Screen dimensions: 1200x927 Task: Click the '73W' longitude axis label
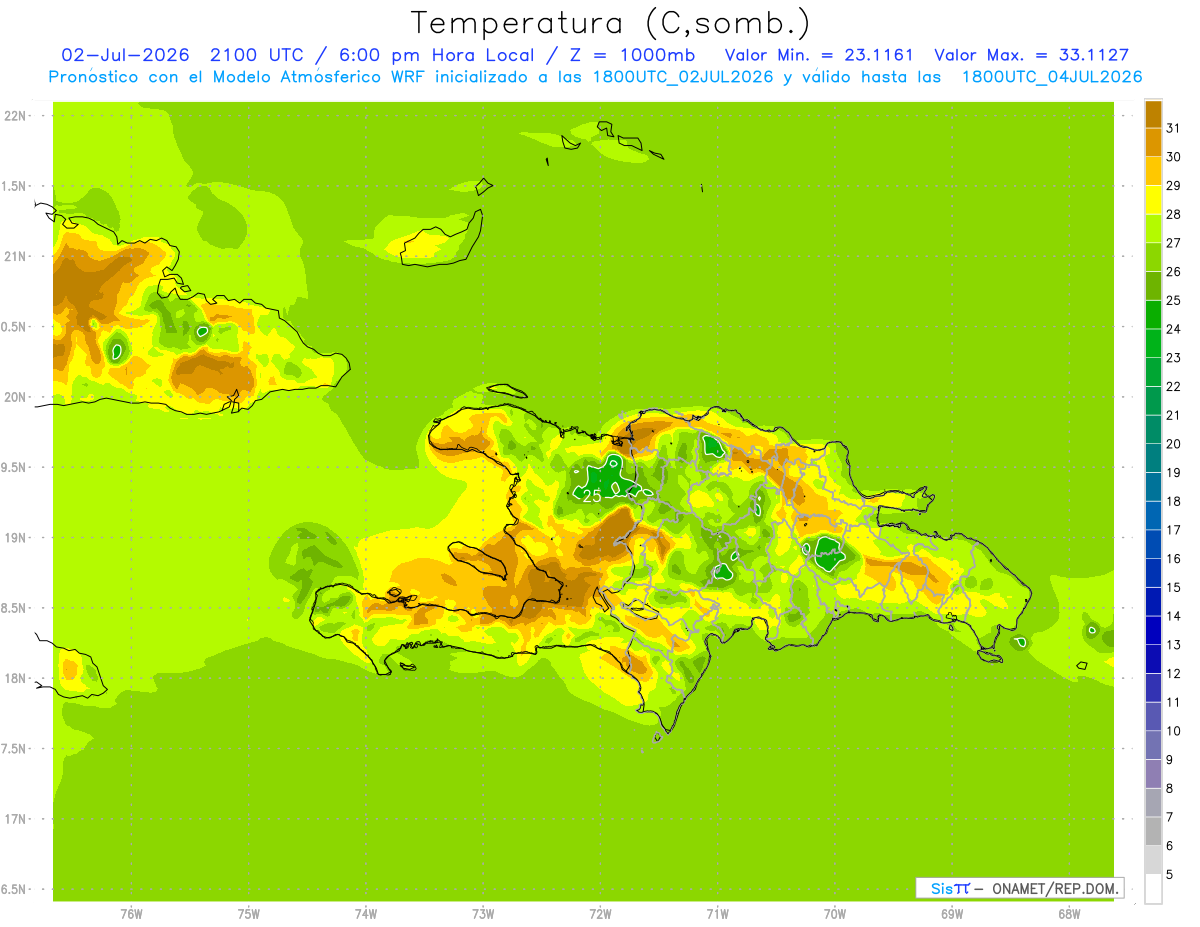483,914
